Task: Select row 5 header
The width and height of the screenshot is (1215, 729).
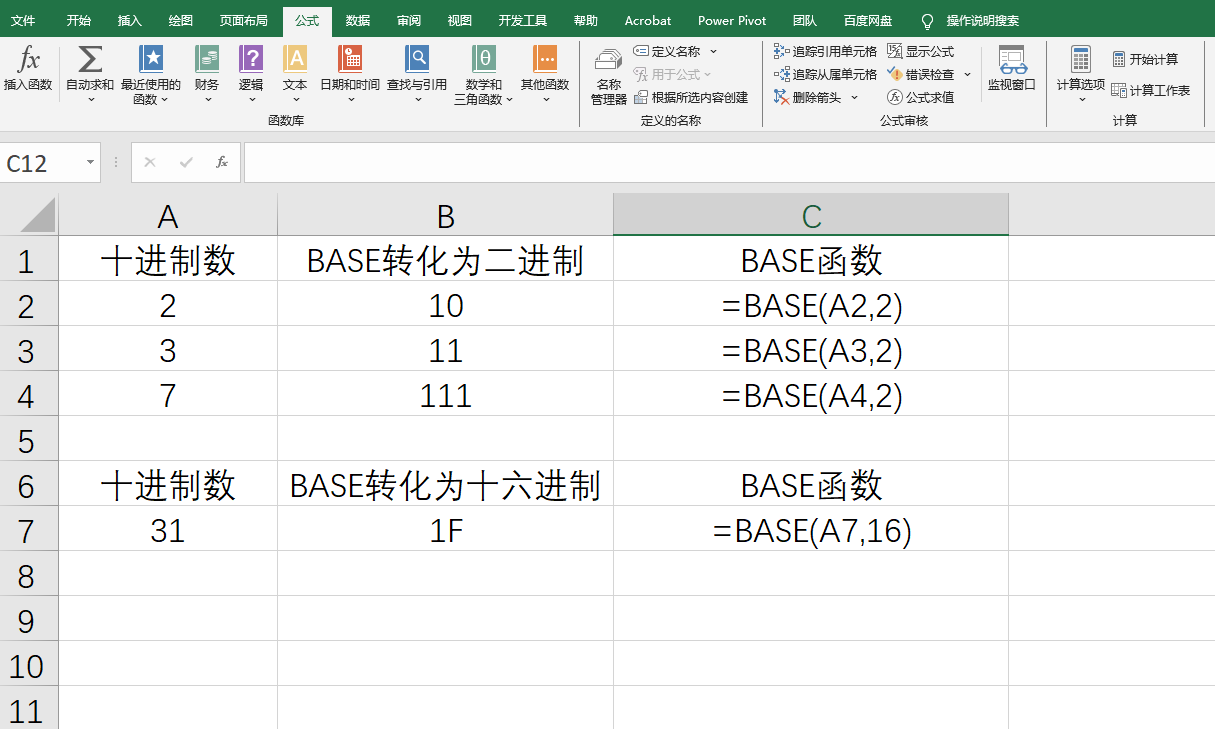Action: [29, 440]
